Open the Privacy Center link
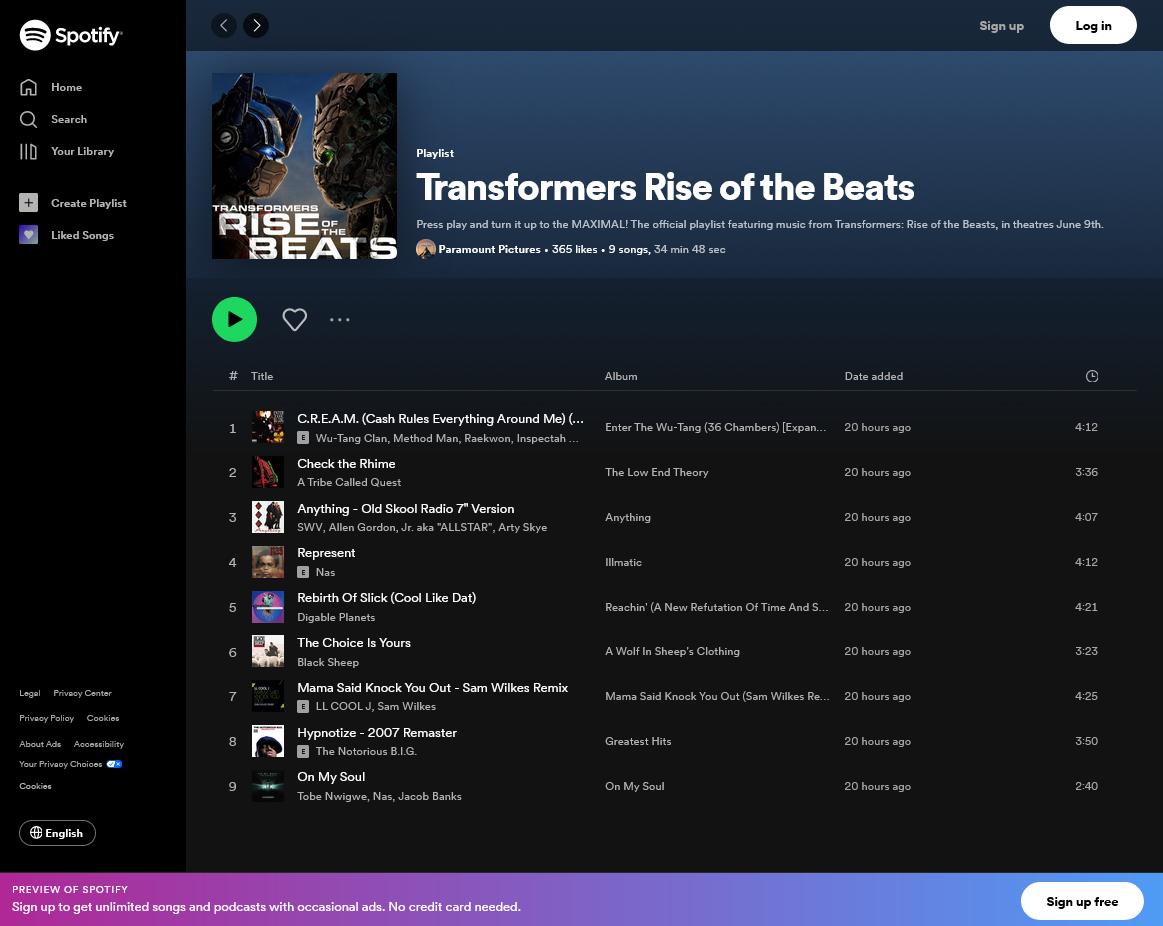1163x926 pixels. point(82,693)
